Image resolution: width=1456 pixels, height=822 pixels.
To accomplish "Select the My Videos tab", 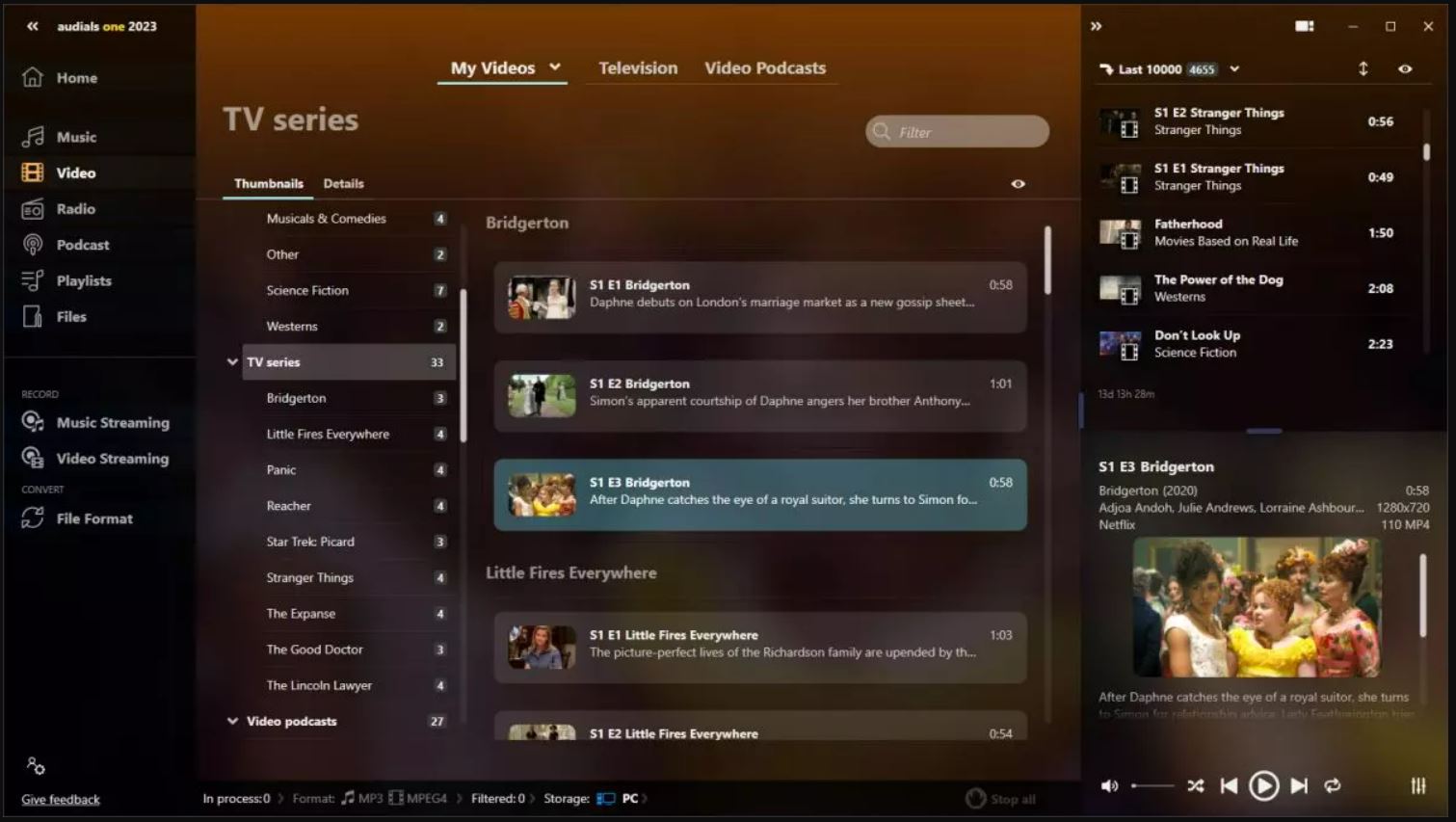I will pyautogui.click(x=492, y=68).
